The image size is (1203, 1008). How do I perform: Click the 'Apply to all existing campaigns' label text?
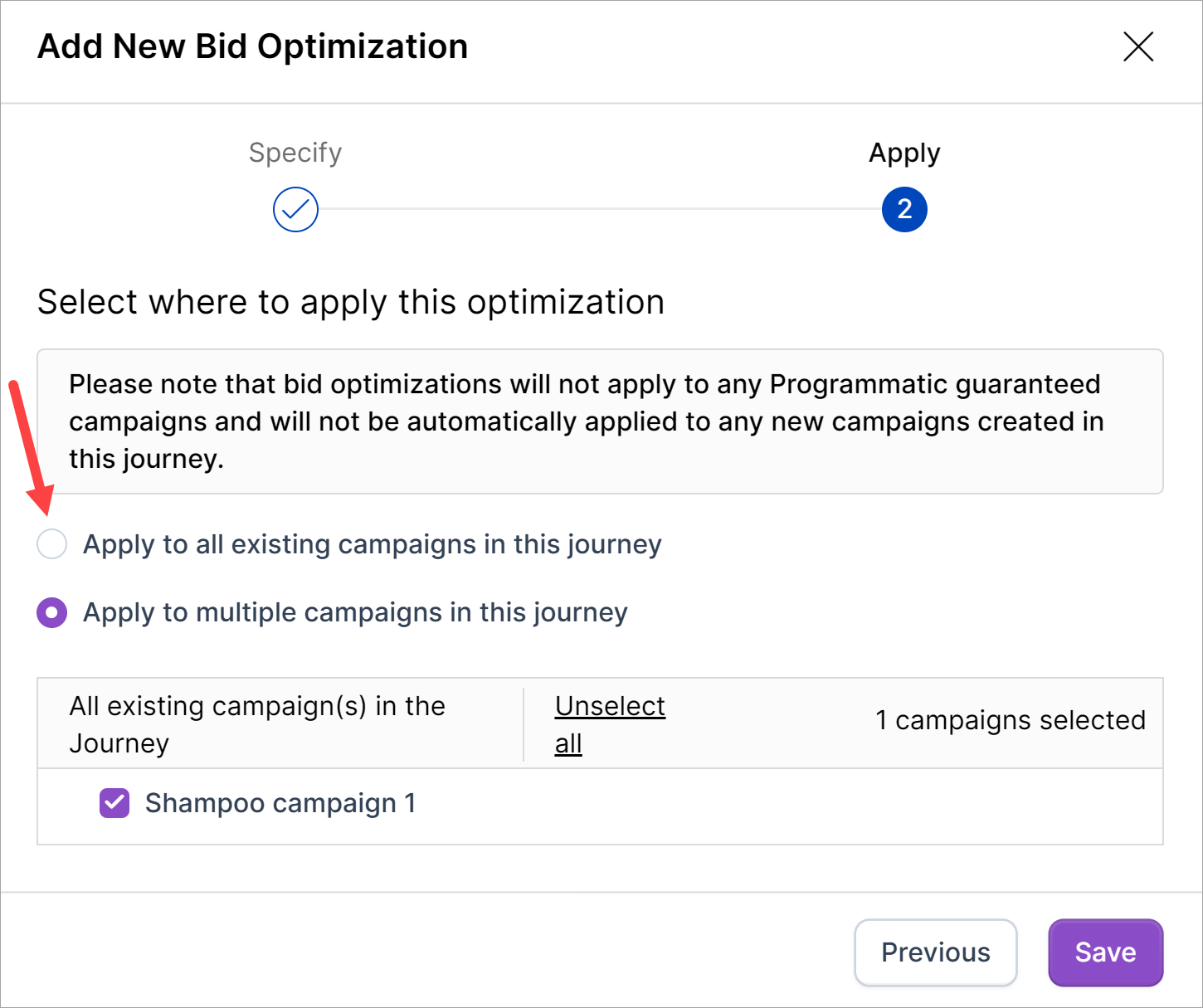pos(372,544)
